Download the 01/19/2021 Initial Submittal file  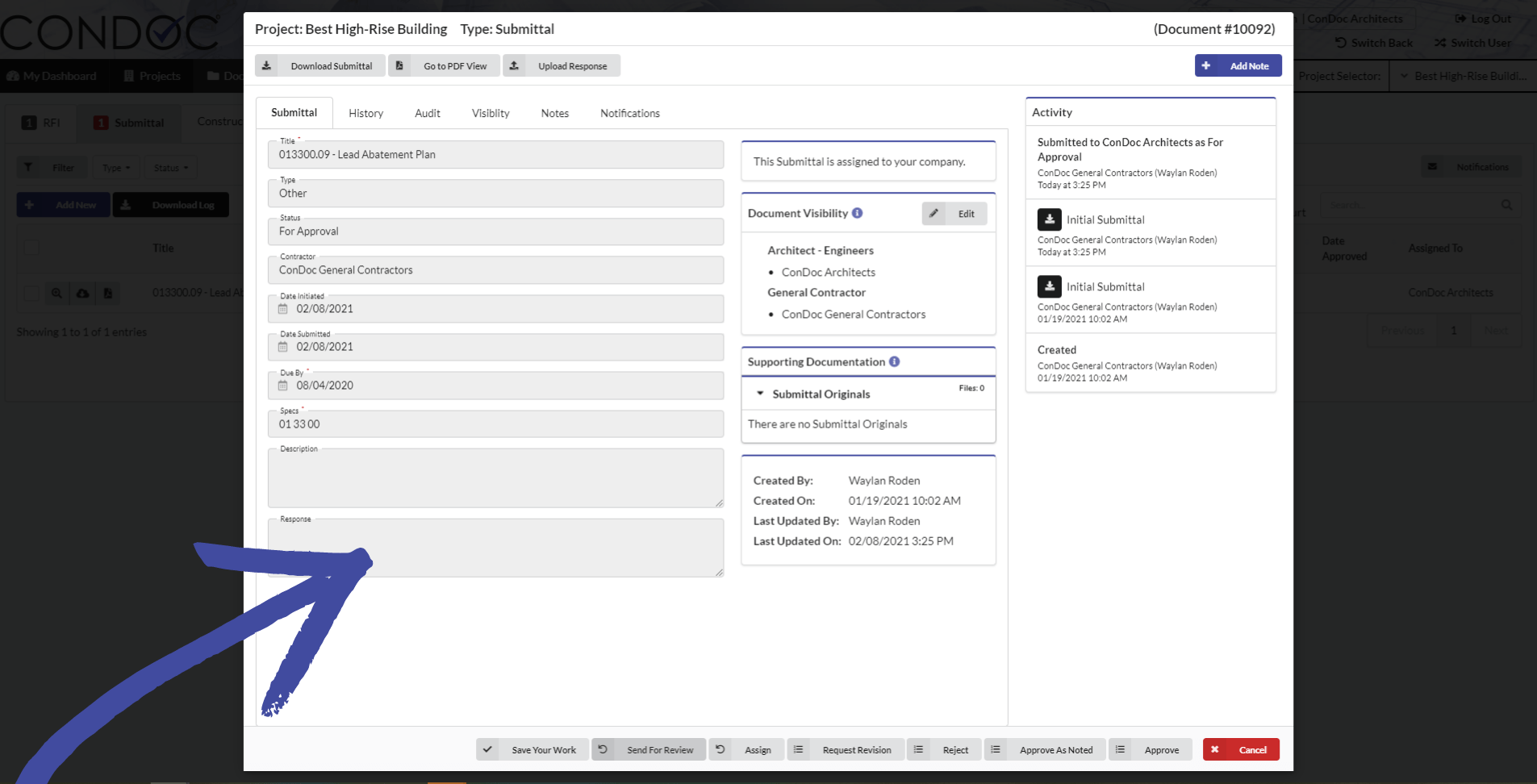[x=1049, y=286]
